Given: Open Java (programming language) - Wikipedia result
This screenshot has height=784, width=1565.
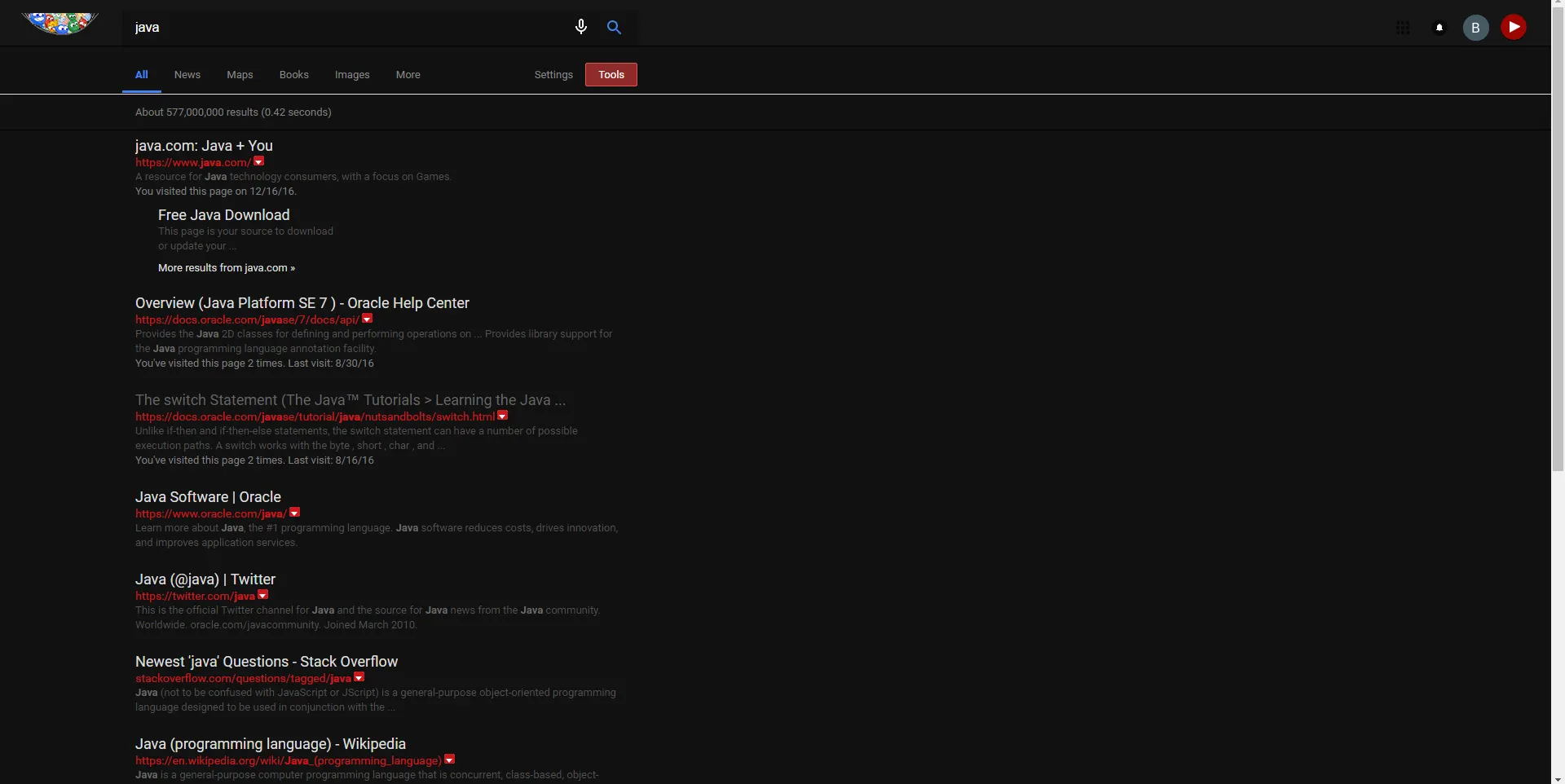Looking at the screenshot, I should (x=271, y=744).
